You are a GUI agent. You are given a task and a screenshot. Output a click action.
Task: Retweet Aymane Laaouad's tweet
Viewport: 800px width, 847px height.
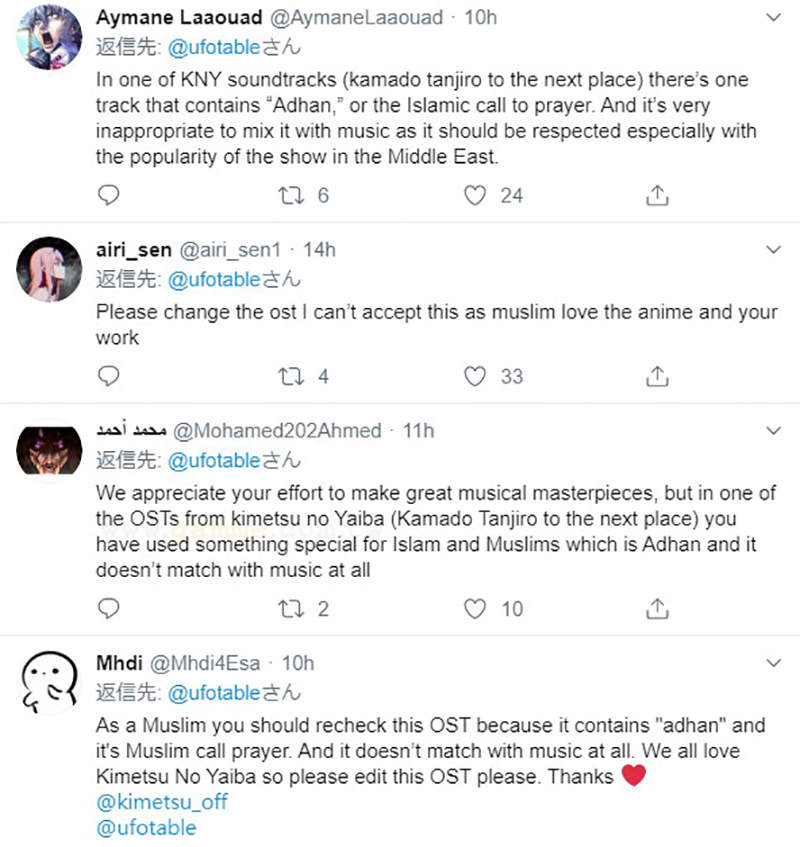[292, 195]
